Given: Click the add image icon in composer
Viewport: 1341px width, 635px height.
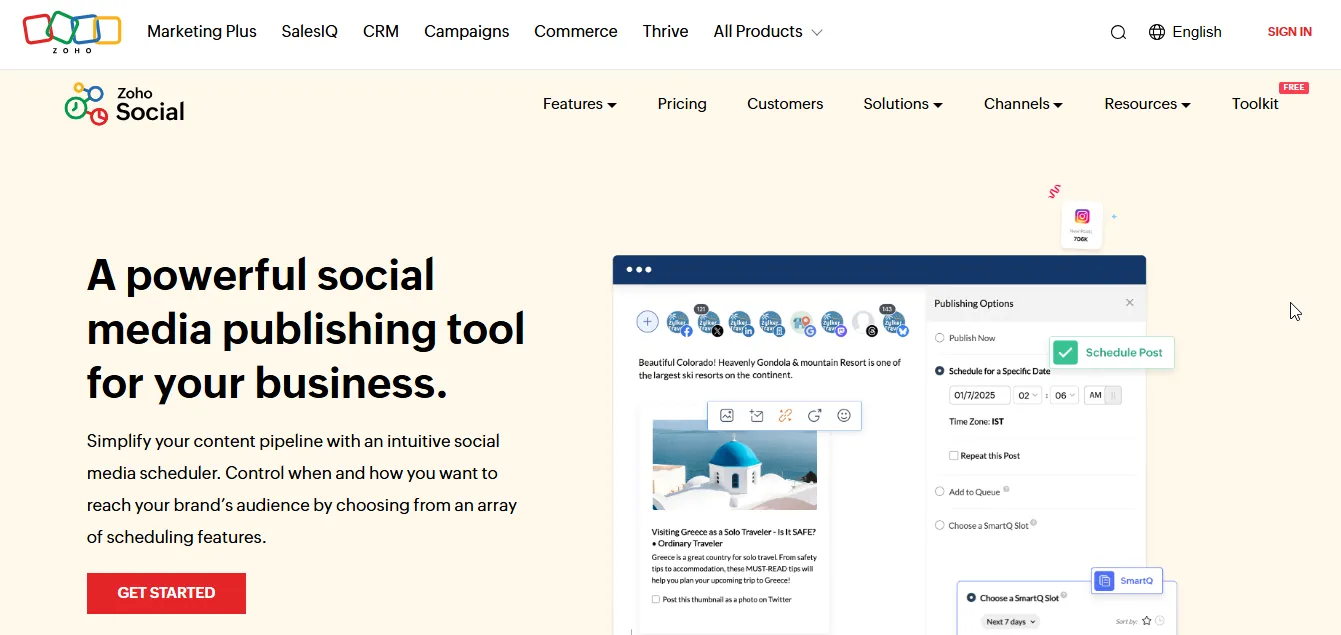Looking at the screenshot, I should (727, 415).
